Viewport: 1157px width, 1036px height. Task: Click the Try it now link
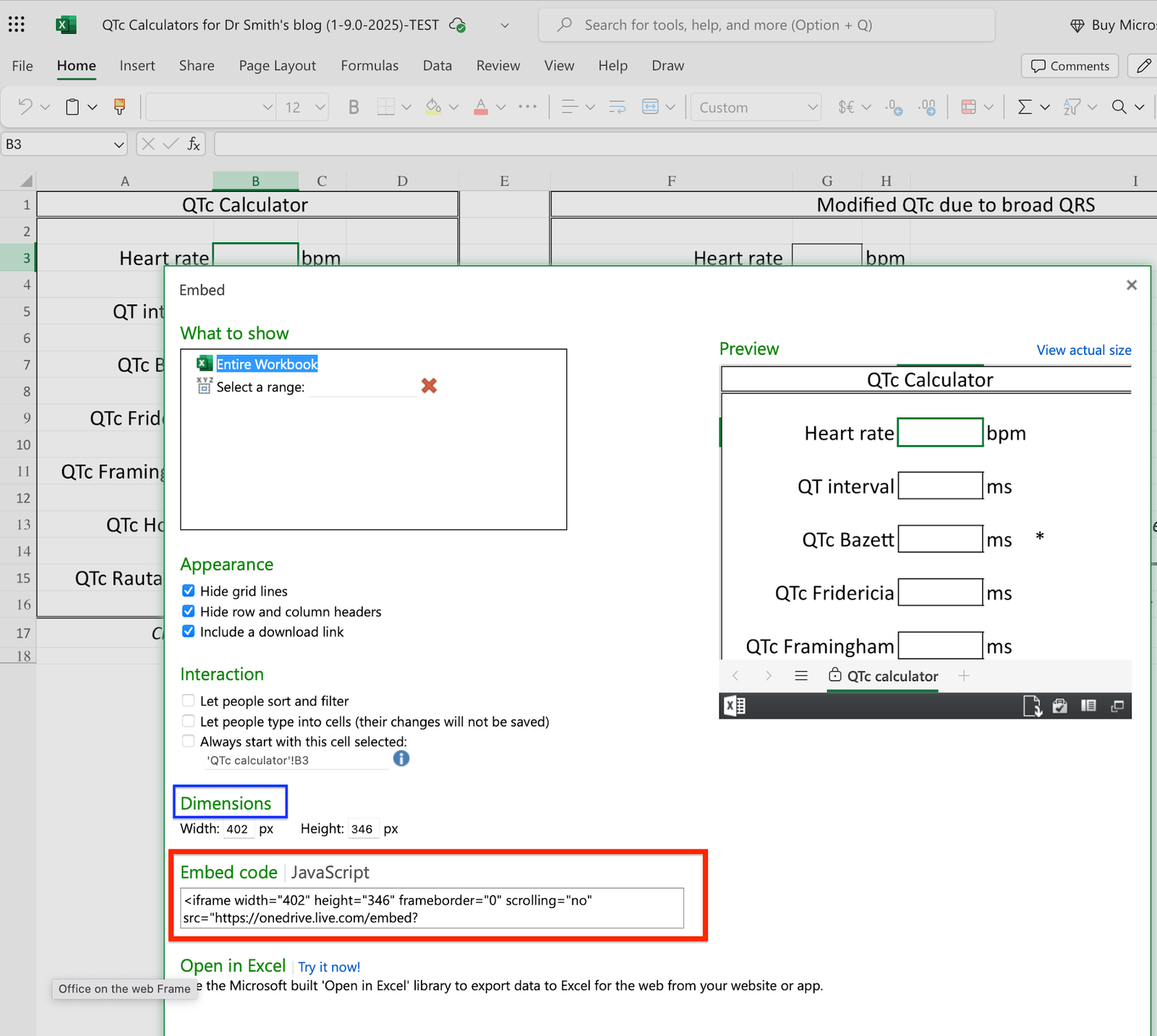pyautogui.click(x=329, y=967)
